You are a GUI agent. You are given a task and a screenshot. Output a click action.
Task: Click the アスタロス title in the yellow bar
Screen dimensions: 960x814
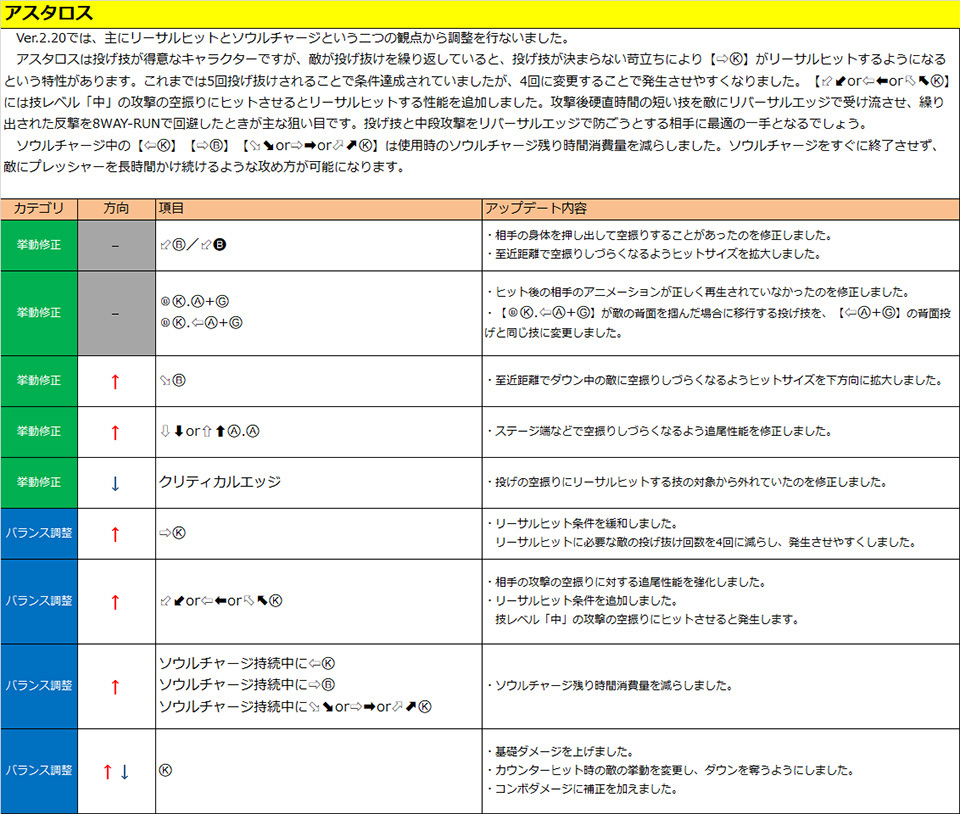click(x=50, y=13)
